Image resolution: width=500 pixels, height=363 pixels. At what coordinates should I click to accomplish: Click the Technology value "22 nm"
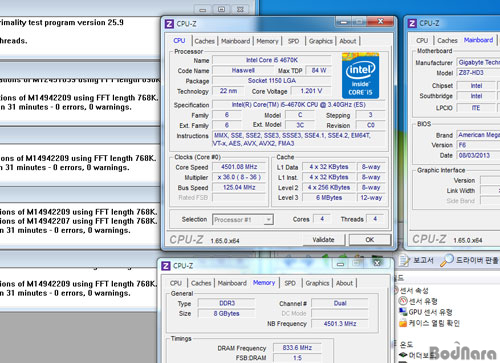pyautogui.click(x=228, y=91)
